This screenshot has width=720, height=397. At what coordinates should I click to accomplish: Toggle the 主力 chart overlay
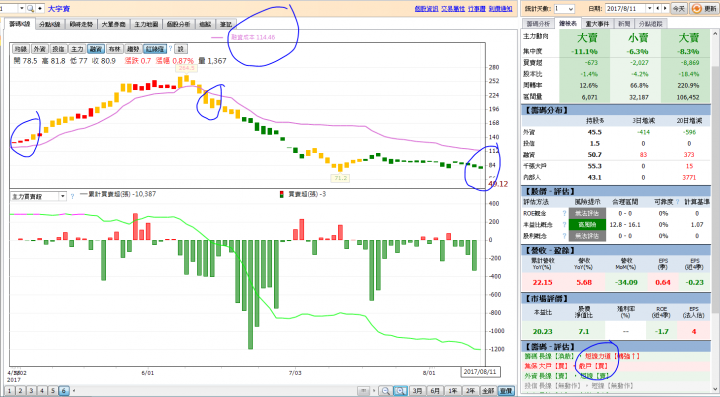pos(77,49)
